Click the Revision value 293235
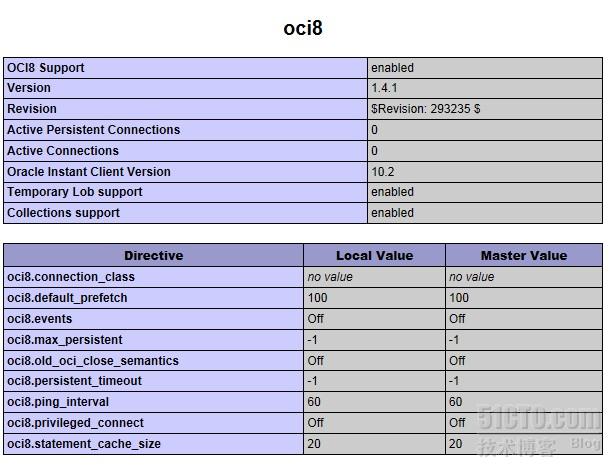This screenshot has height=471, width=615. (x=425, y=109)
